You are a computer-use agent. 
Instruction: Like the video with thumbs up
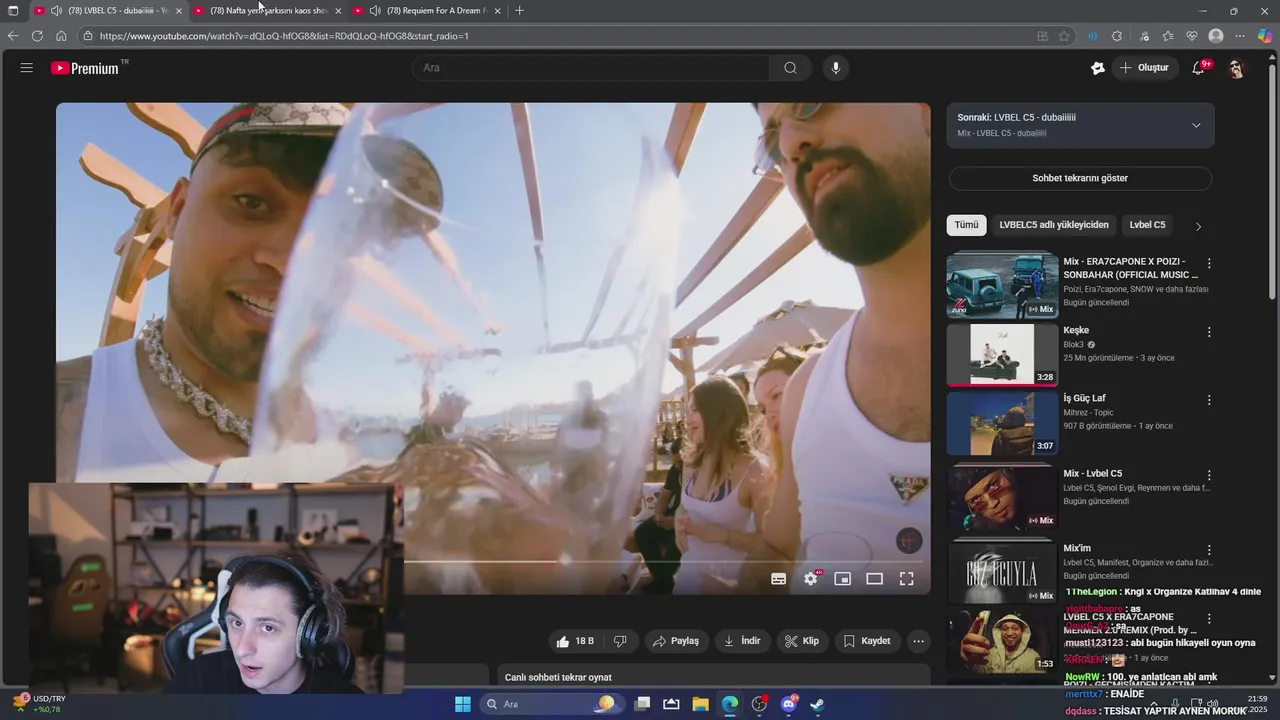(575, 641)
